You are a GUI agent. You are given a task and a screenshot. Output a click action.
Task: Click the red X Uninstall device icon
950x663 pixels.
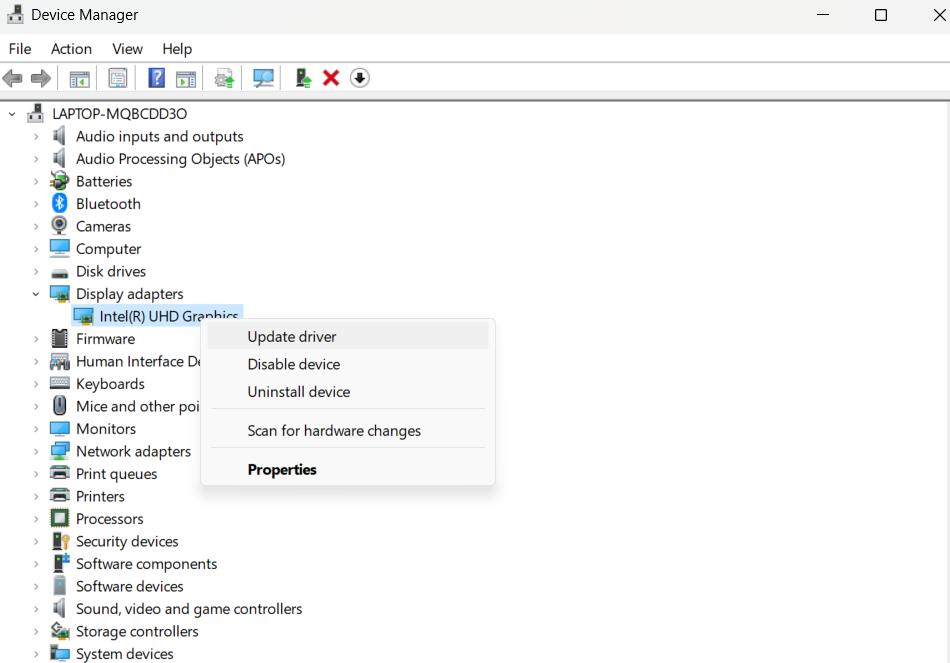pyautogui.click(x=331, y=78)
